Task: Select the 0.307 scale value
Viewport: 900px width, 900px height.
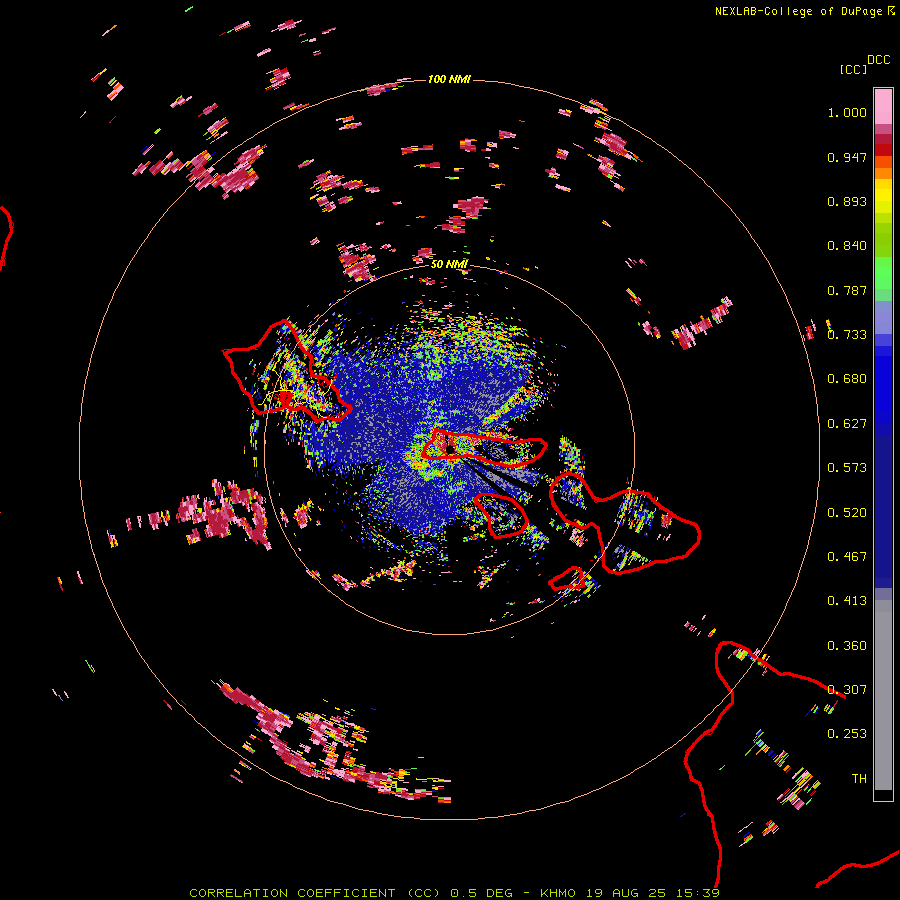Action: coord(847,690)
